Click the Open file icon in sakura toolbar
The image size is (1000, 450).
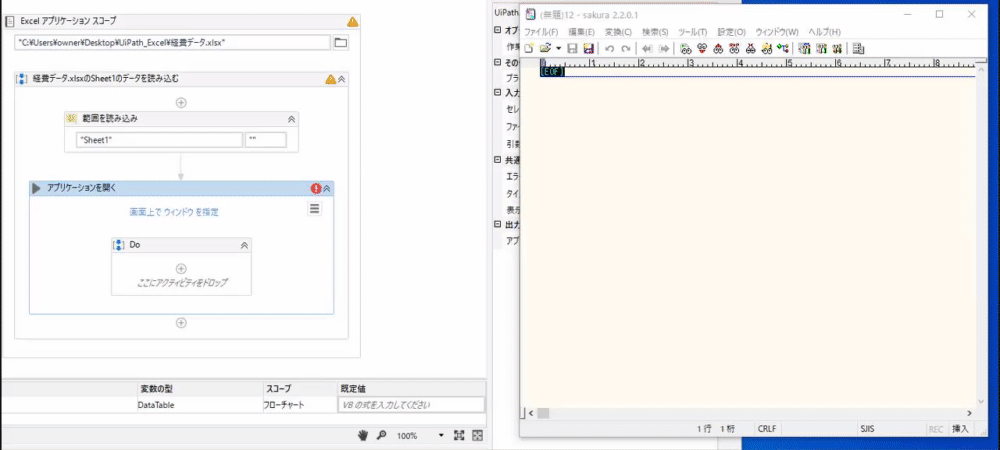pyautogui.click(x=545, y=48)
